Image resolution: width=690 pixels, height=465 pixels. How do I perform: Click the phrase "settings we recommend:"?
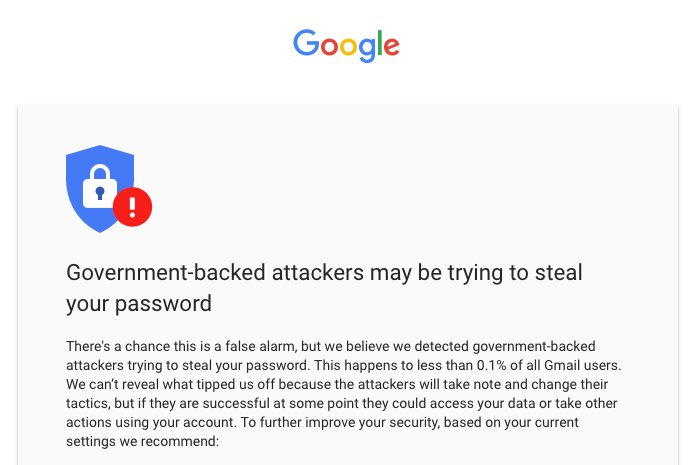tap(142, 441)
